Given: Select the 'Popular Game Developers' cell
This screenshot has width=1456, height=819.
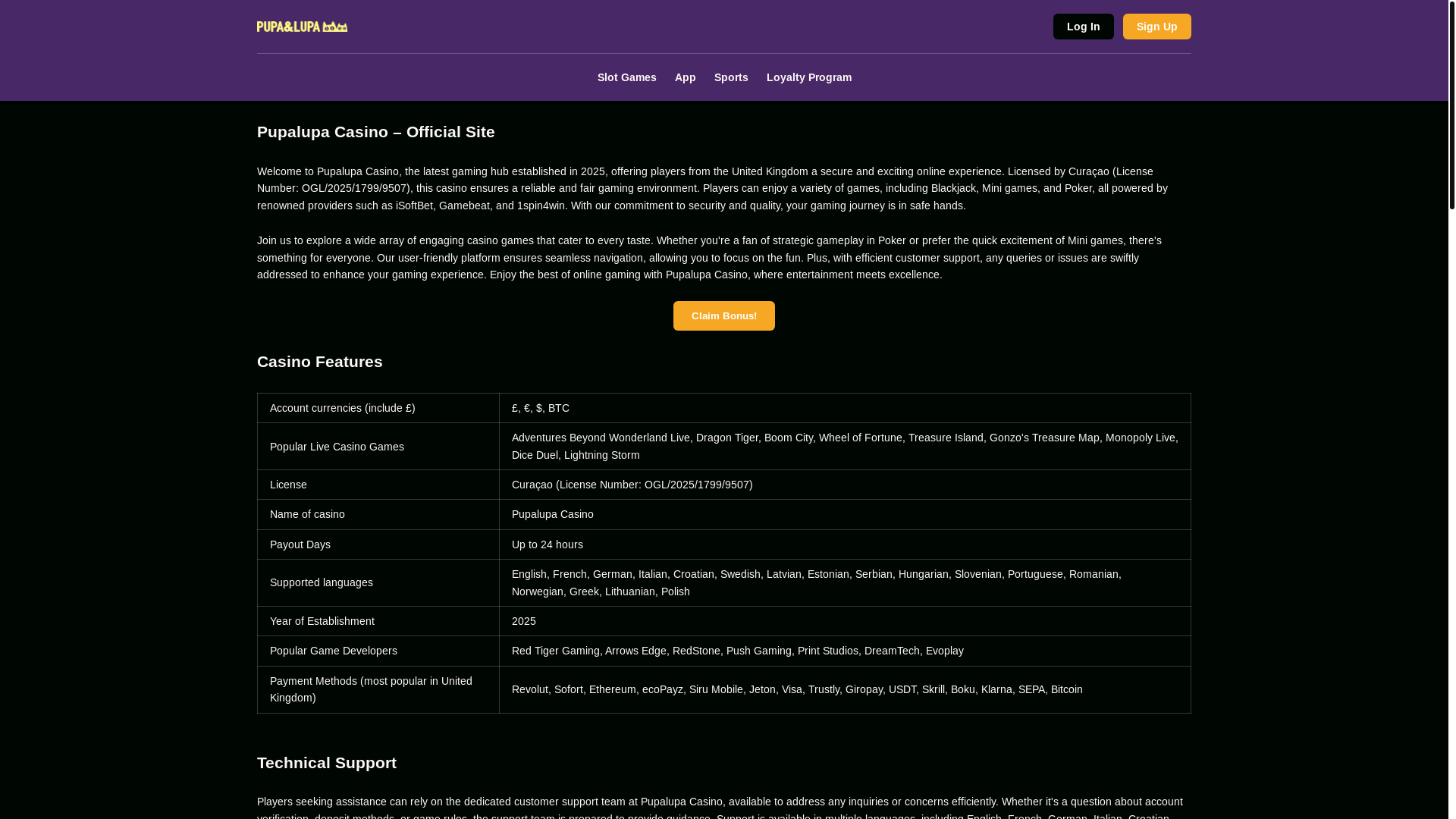Looking at the screenshot, I should (378, 651).
